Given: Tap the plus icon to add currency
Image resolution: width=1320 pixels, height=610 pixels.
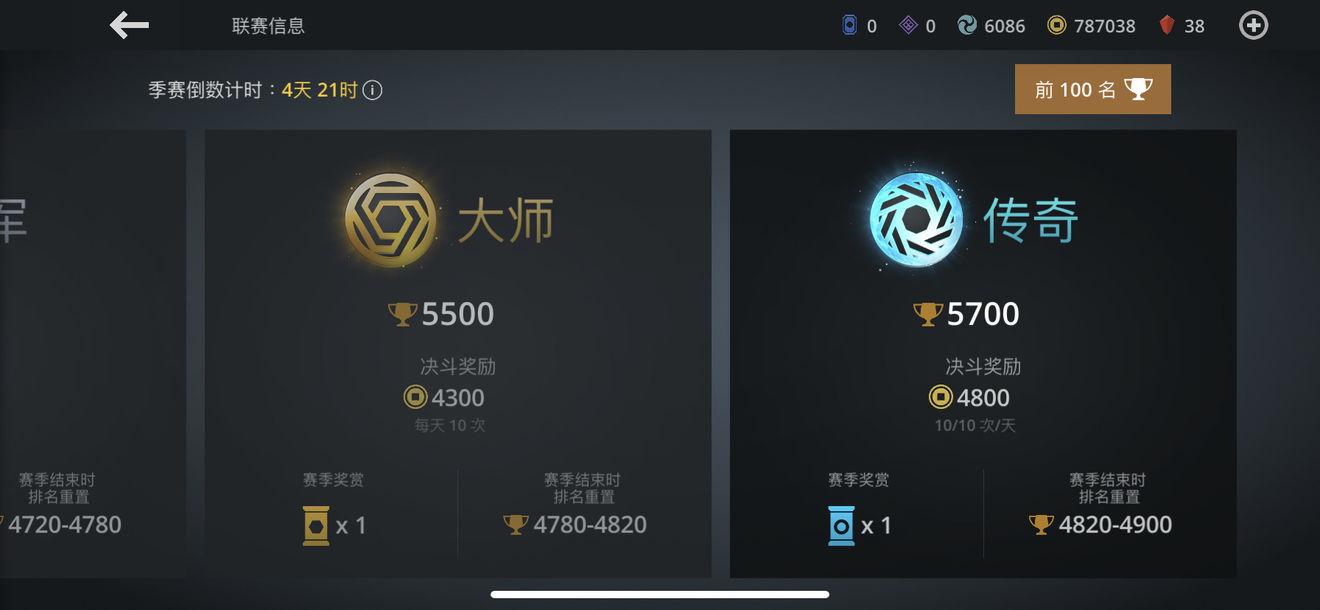Looking at the screenshot, I should coord(1253,26).
